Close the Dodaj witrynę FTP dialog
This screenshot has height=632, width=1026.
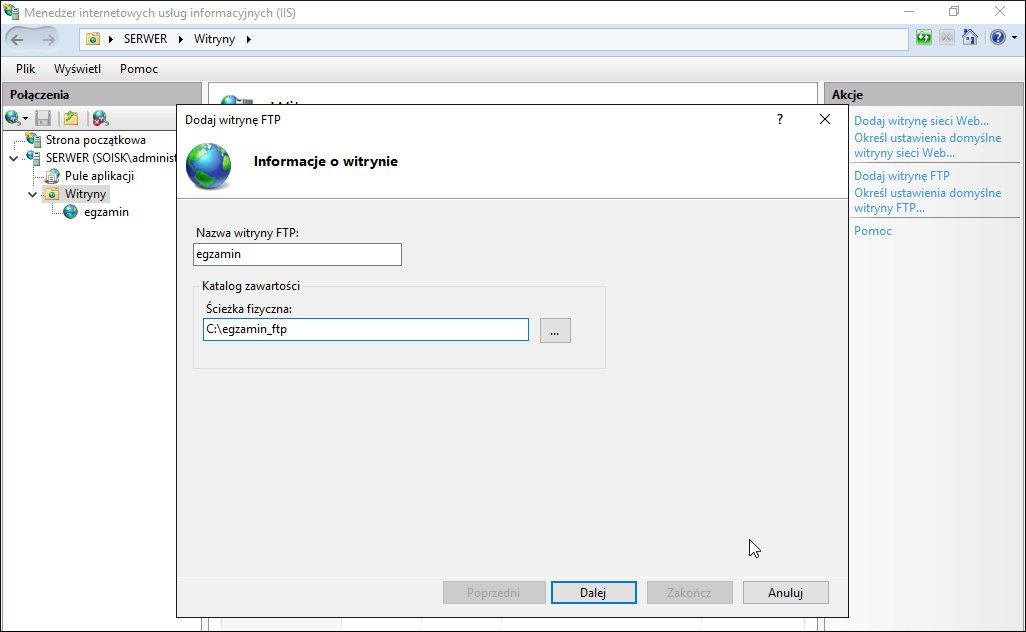(824, 119)
